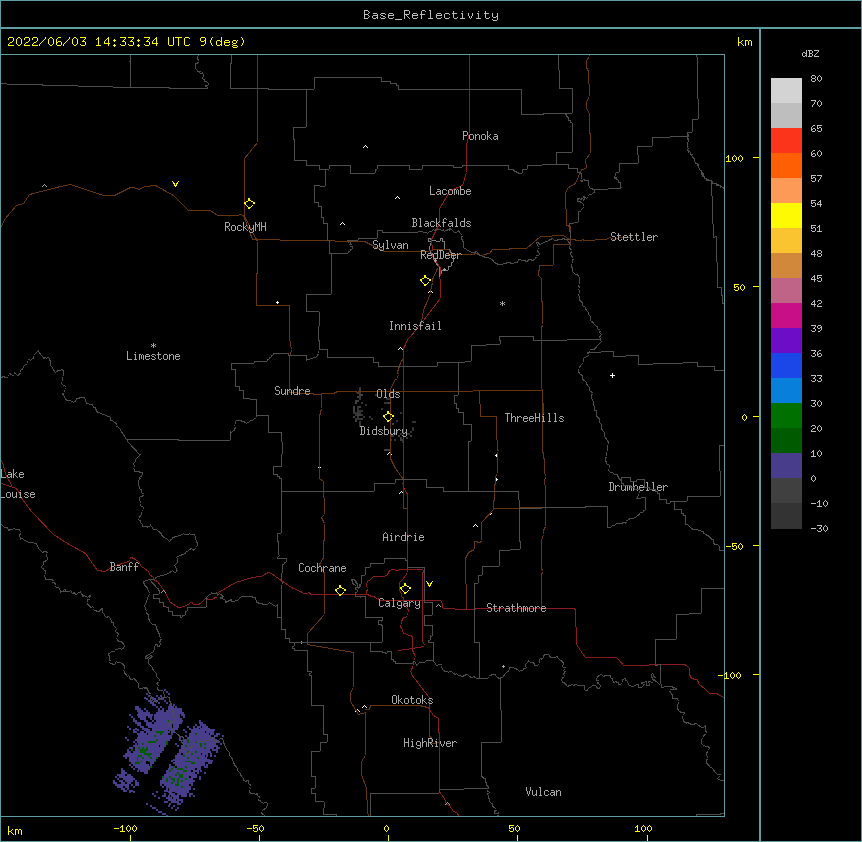The width and height of the screenshot is (862, 842).
Task: Select the 65 dBZ red color swatch
Action: pyautogui.click(x=786, y=140)
